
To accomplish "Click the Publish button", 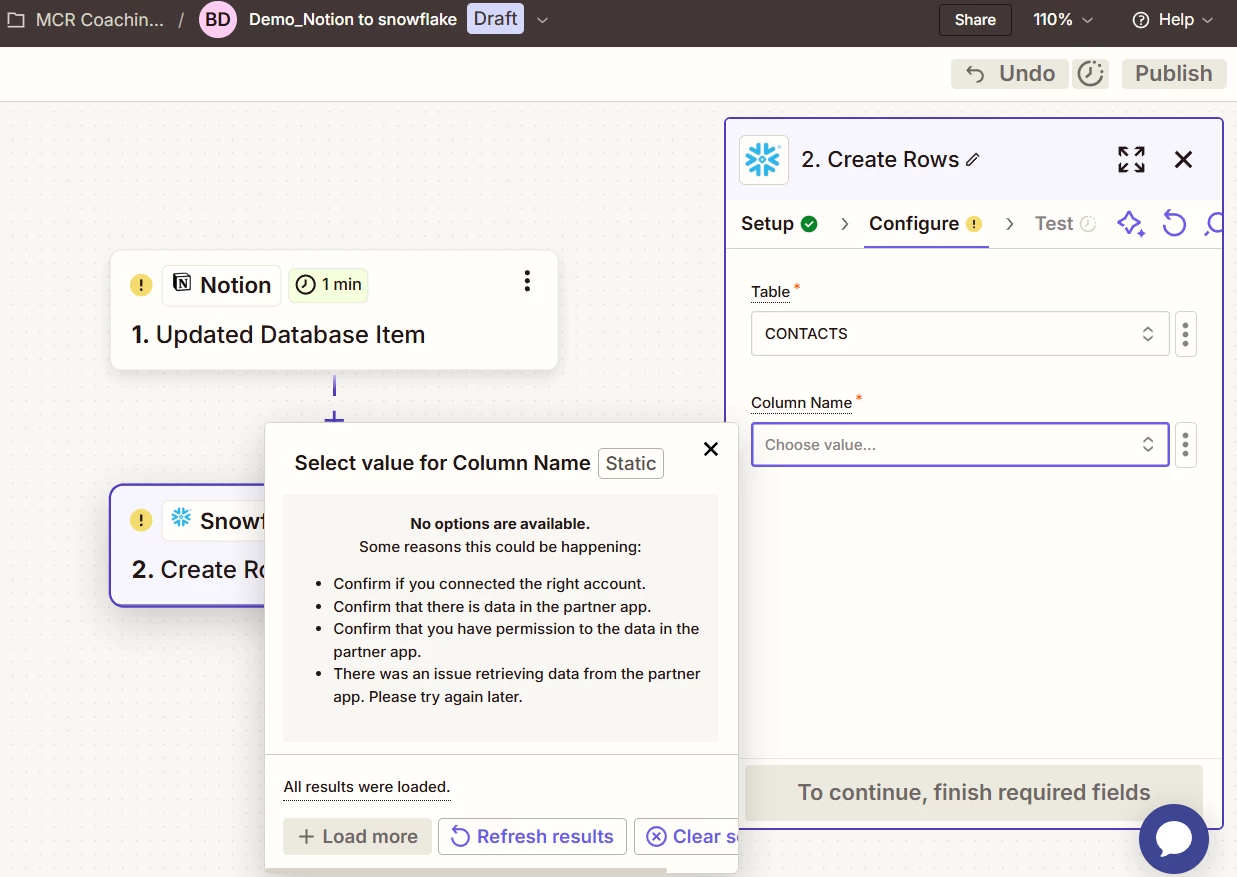I will tap(1174, 74).
